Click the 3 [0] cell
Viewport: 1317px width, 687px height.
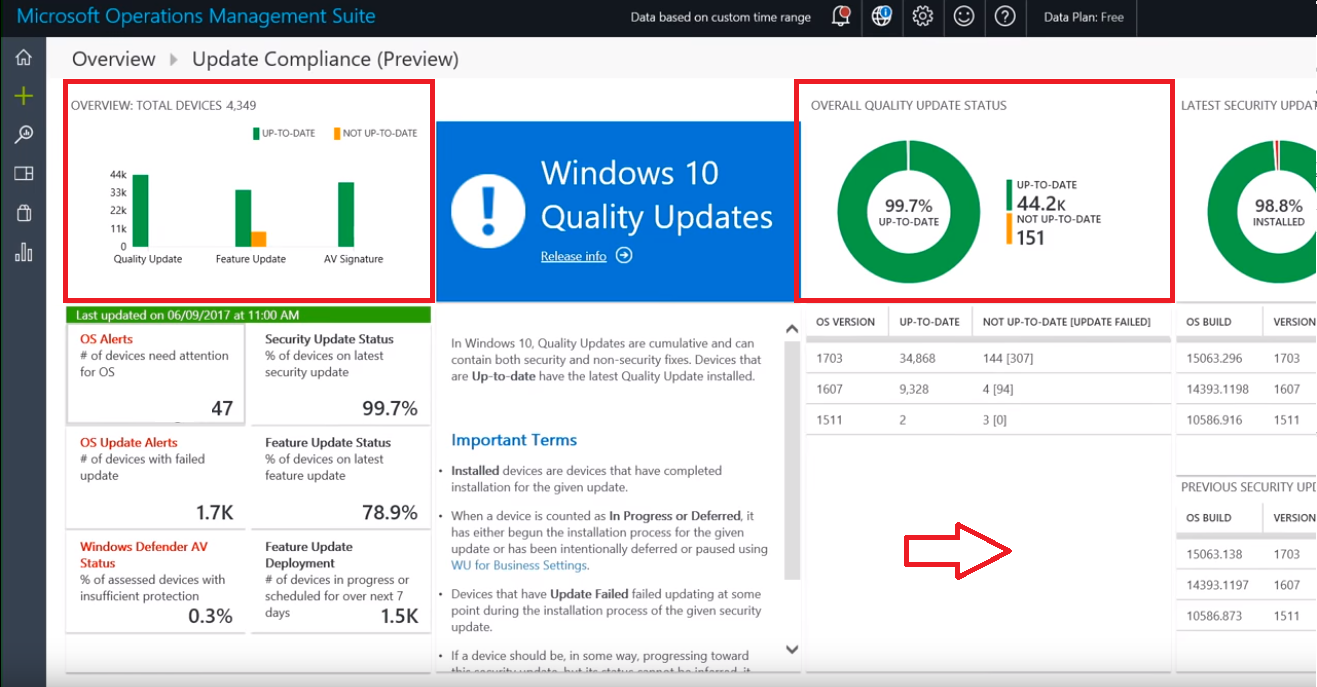point(995,420)
